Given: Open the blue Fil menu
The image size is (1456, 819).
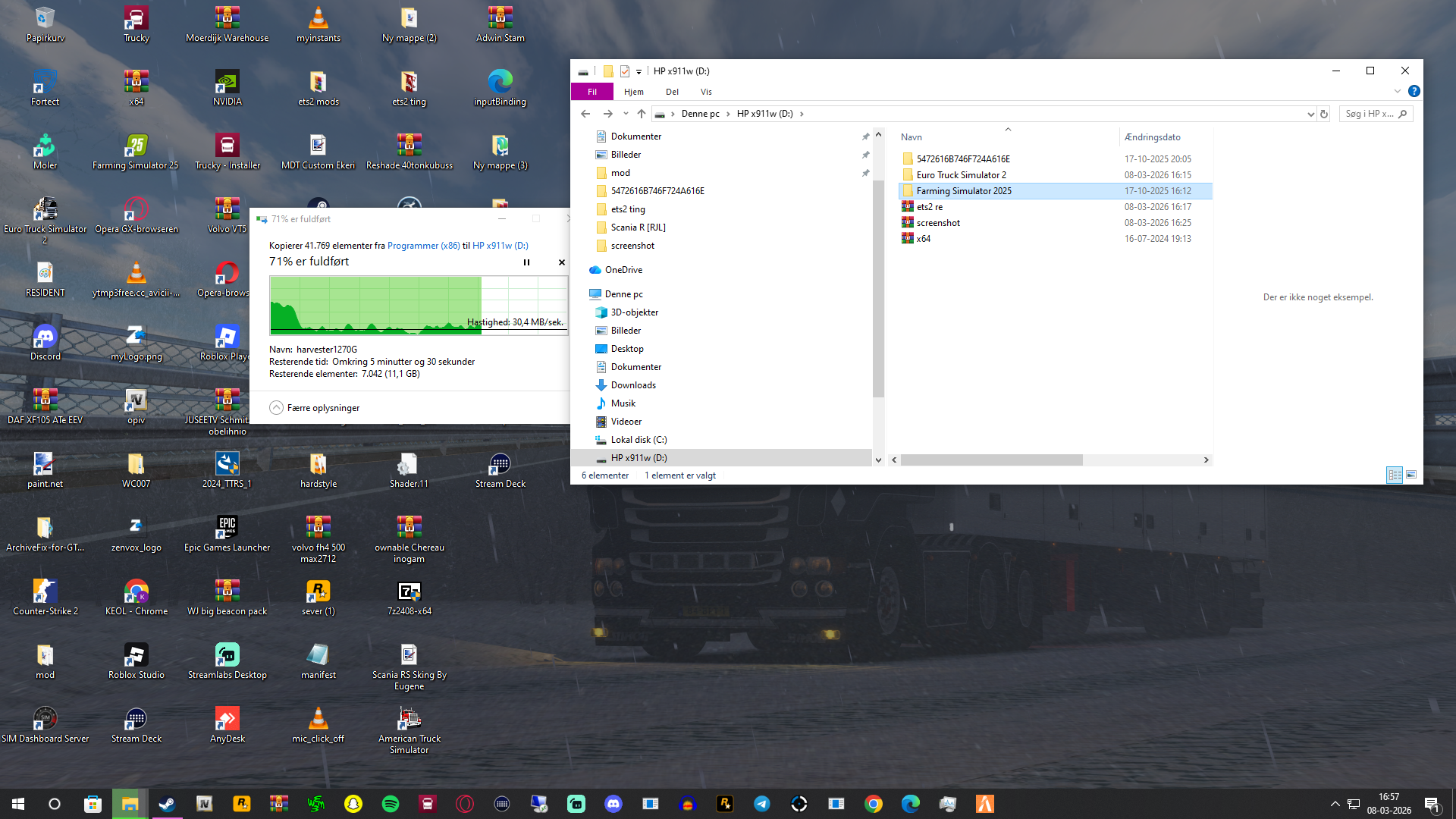Looking at the screenshot, I should click(592, 92).
